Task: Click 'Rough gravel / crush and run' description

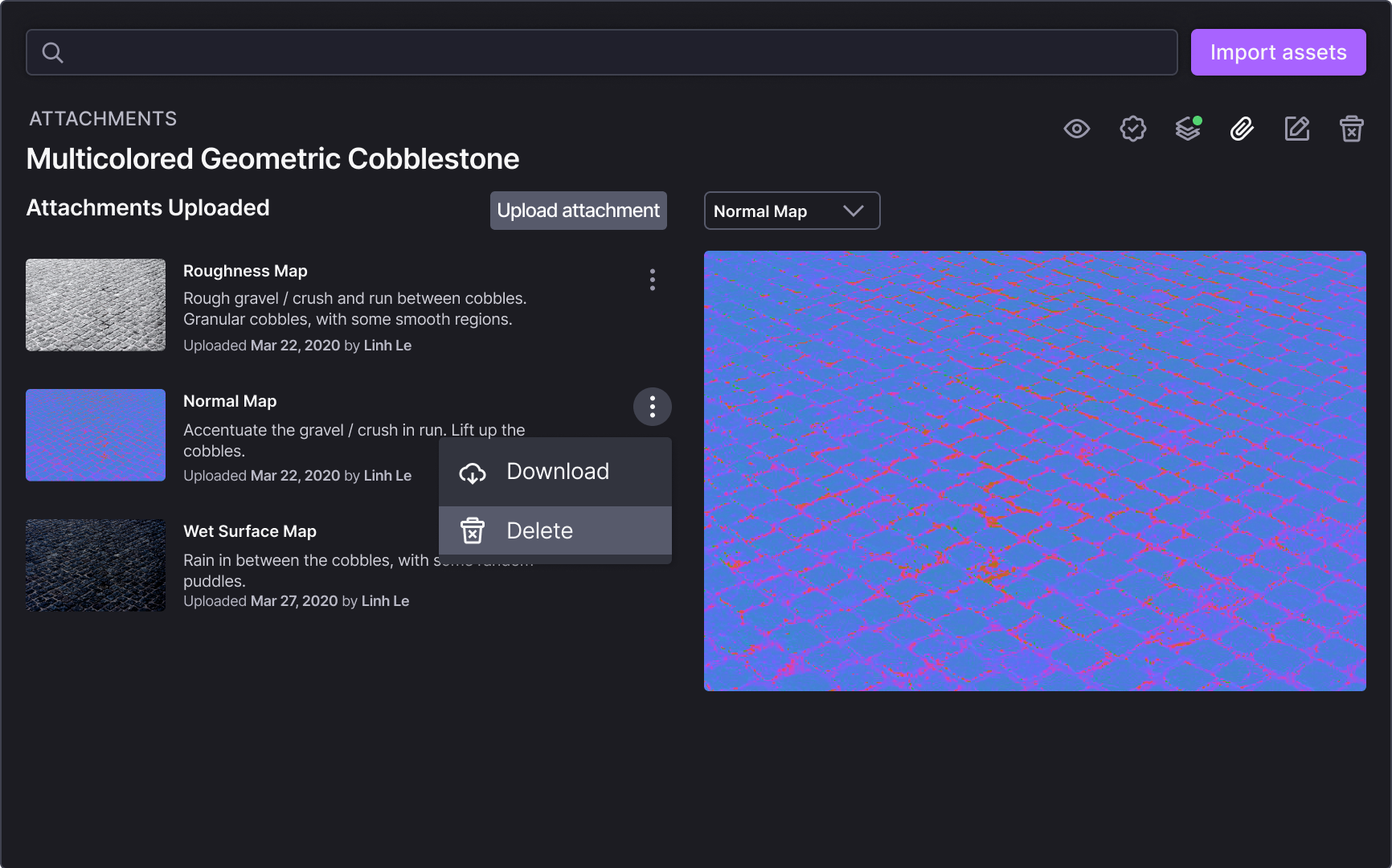Action: (355, 309)
